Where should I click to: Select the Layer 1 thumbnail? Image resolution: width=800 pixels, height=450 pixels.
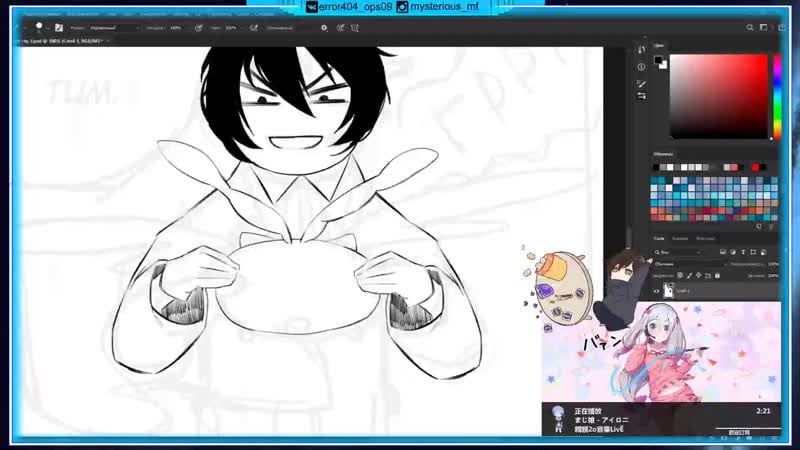669,290
